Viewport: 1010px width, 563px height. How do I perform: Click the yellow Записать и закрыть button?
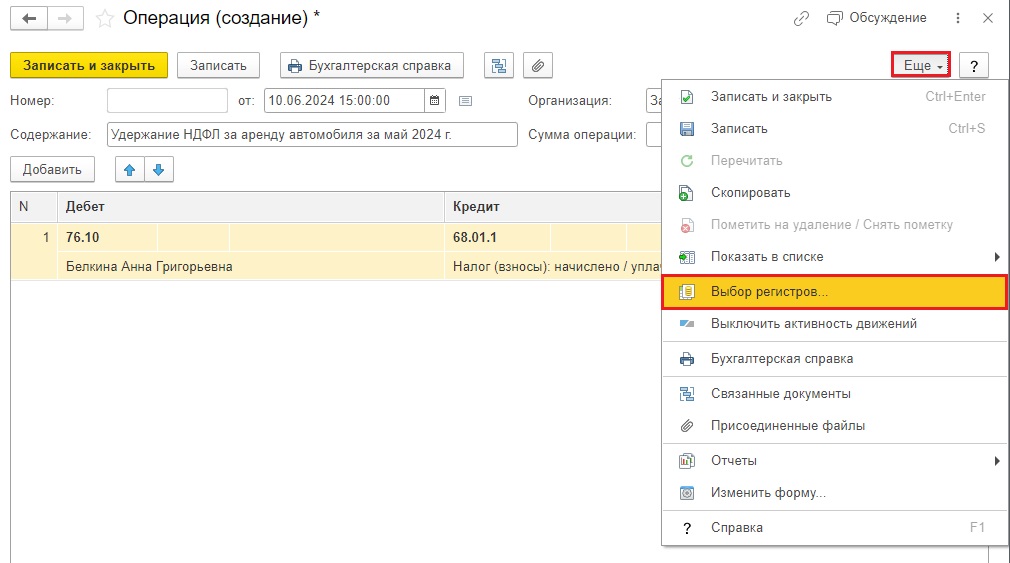89,66
